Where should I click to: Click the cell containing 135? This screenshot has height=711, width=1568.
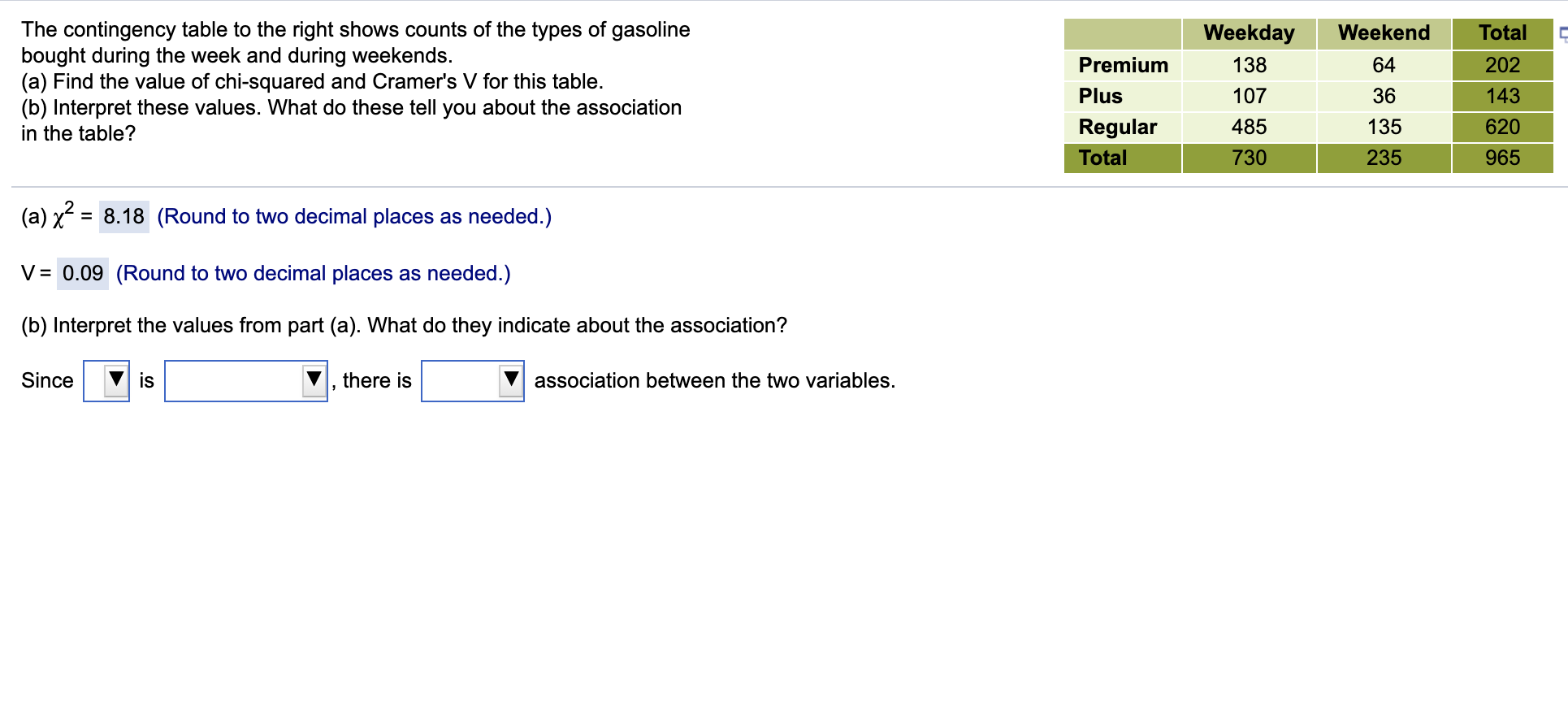pyautogui.click(x=1382, y=127)
